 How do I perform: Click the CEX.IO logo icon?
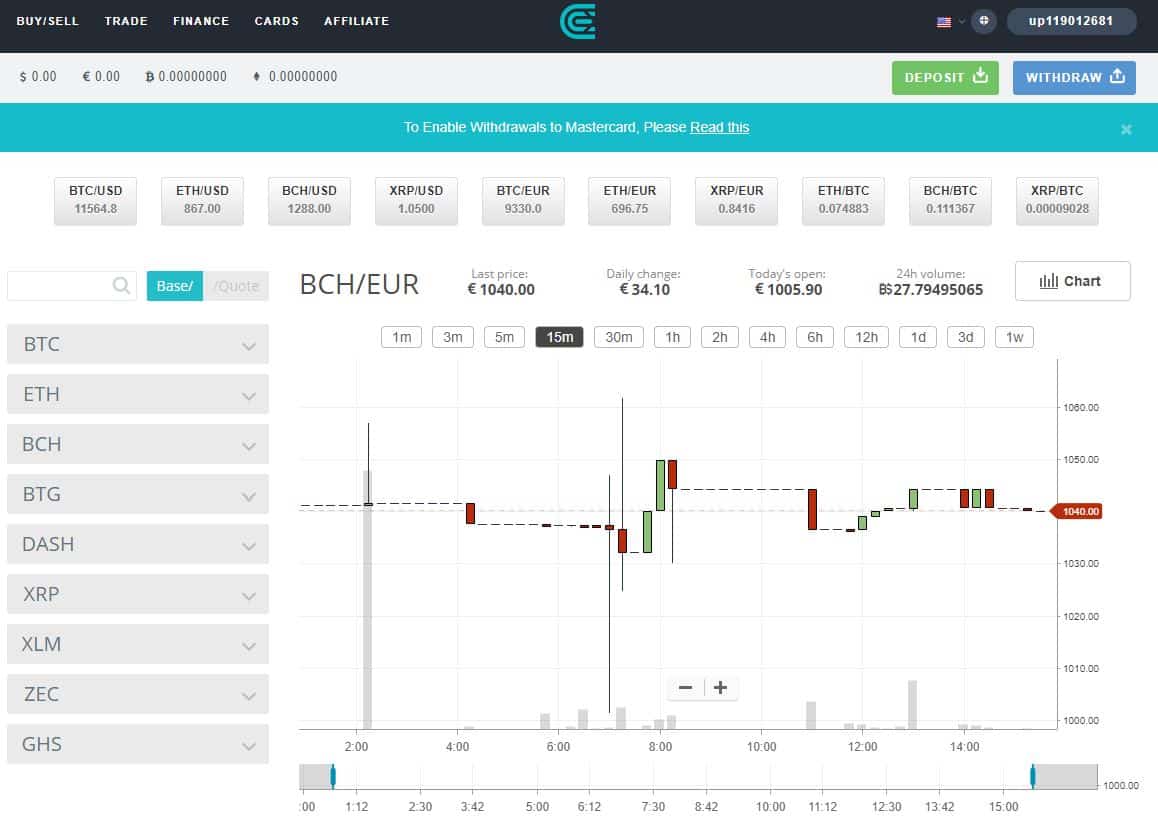(x=578, y=21)
